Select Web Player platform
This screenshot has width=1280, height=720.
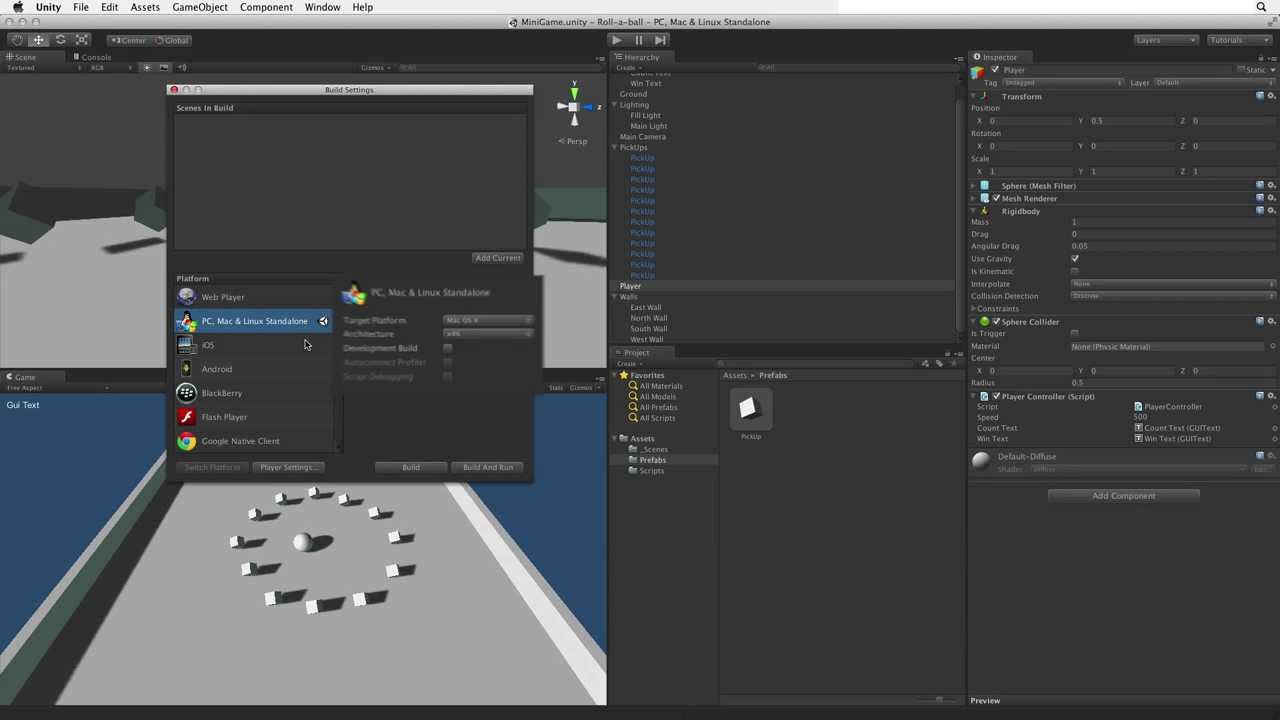[255, 297]
